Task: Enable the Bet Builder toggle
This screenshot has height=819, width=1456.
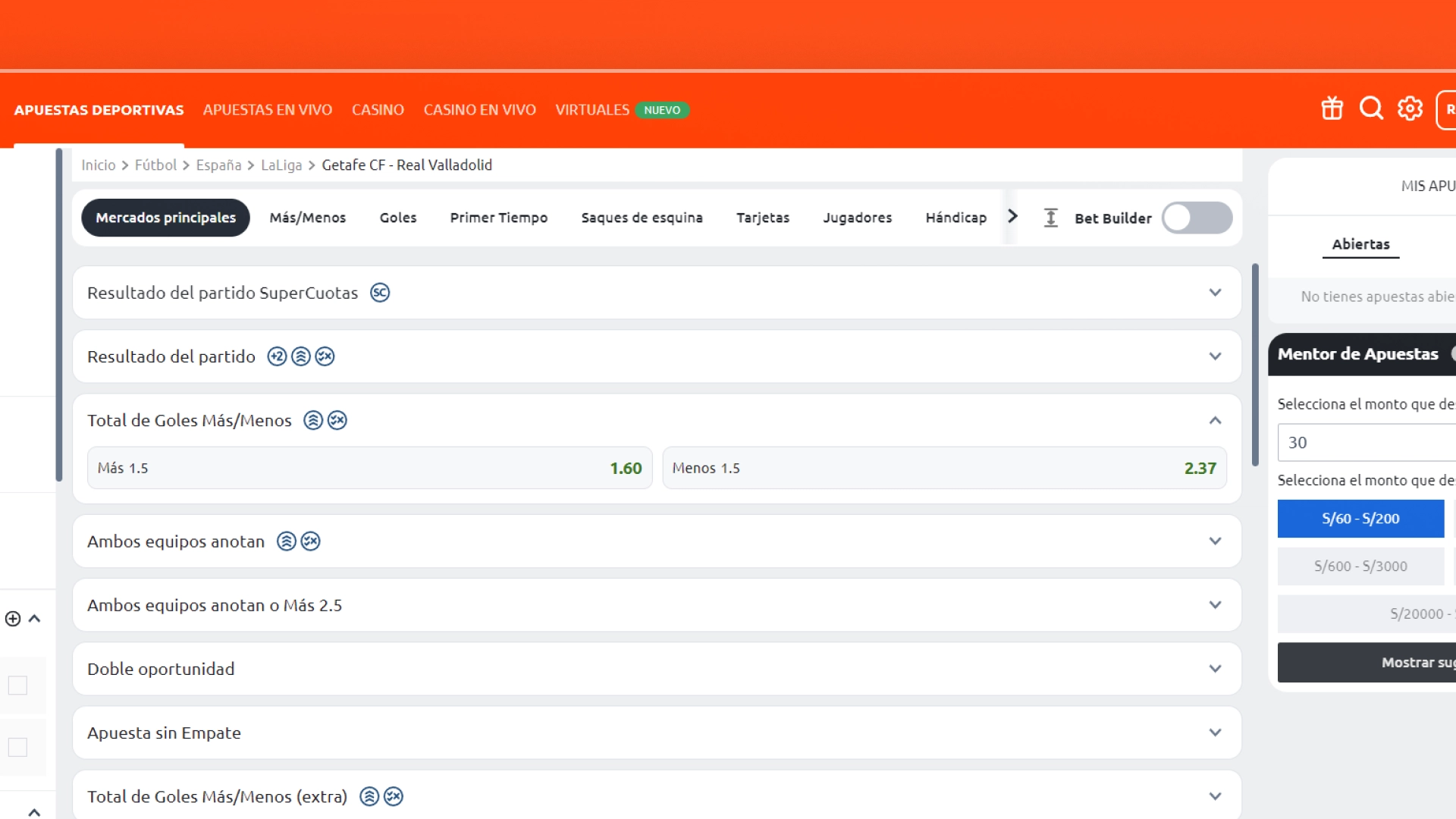Action: [x=1197, y=217]
